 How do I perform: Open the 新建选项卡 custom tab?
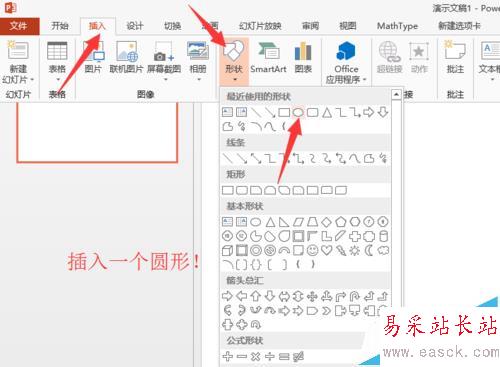click(459, 26)
